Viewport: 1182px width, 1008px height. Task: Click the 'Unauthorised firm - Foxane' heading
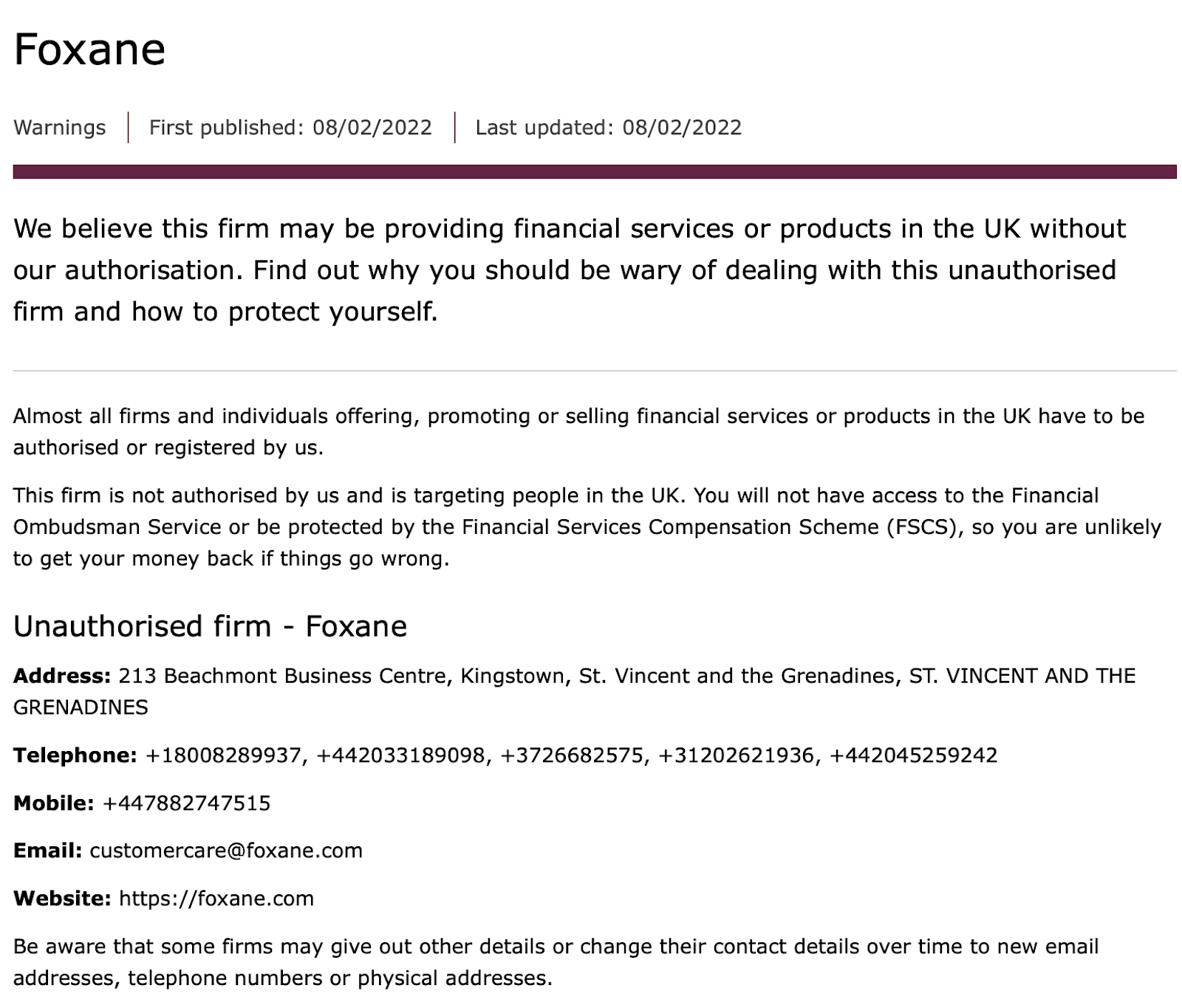click(x=210, y=626)
